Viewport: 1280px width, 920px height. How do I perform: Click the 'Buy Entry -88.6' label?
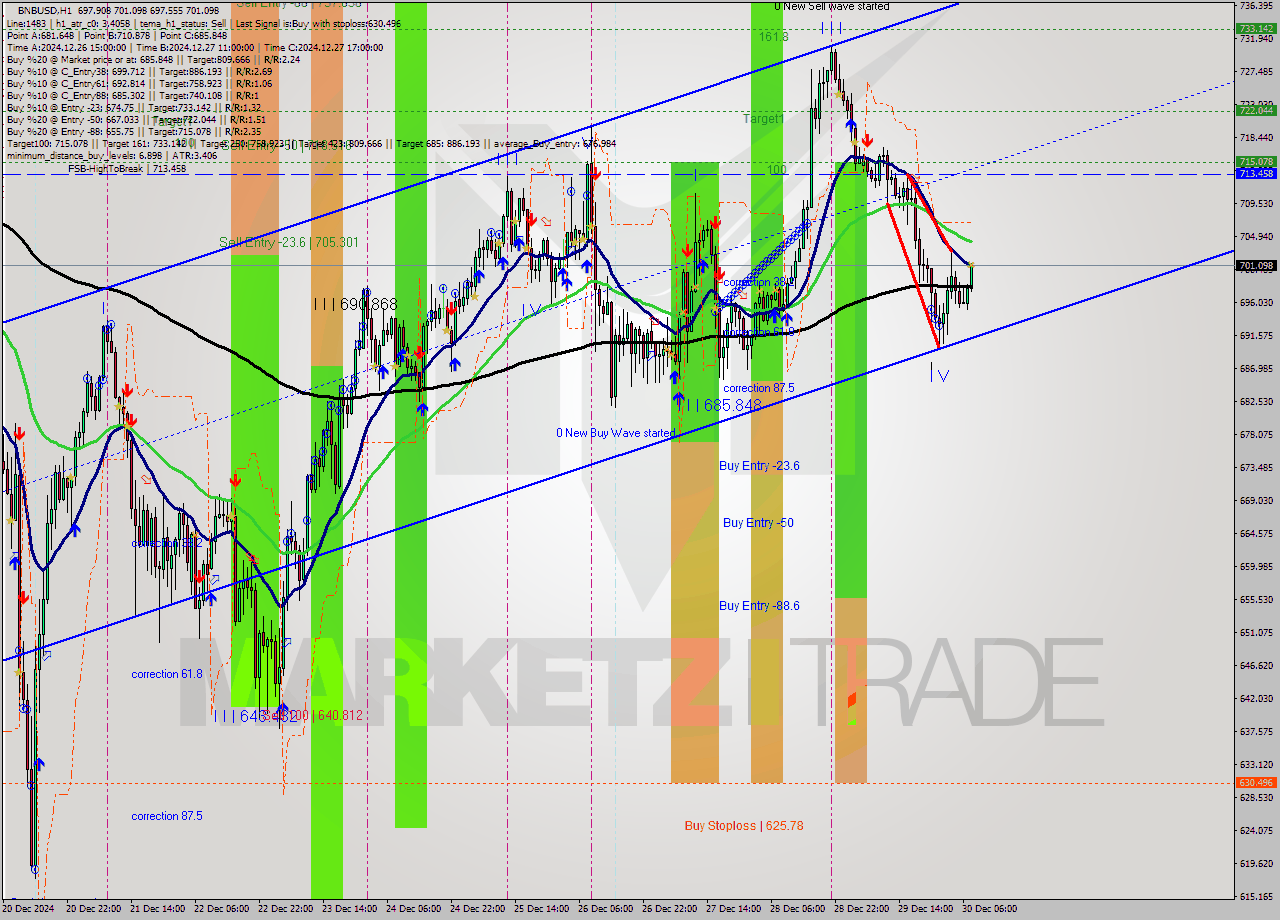759,606
